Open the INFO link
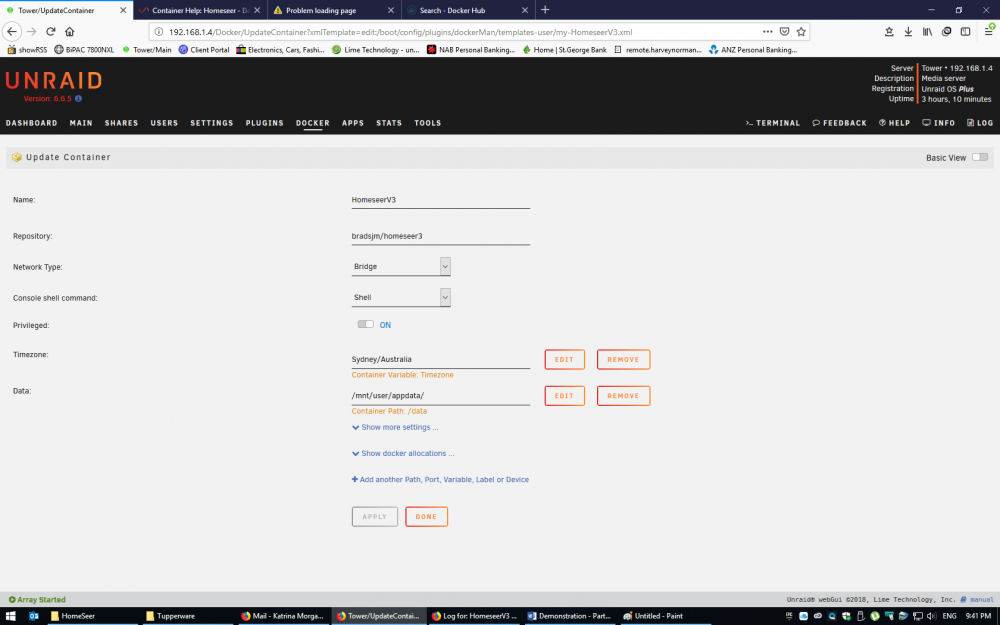The height and width of the screenshot is (625, 1000). 938,122
